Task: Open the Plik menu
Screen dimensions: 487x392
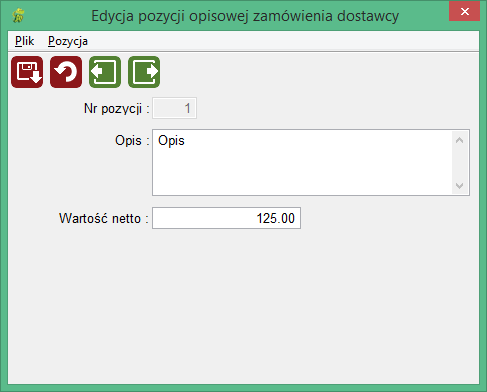Action: (x=24, y=41)
